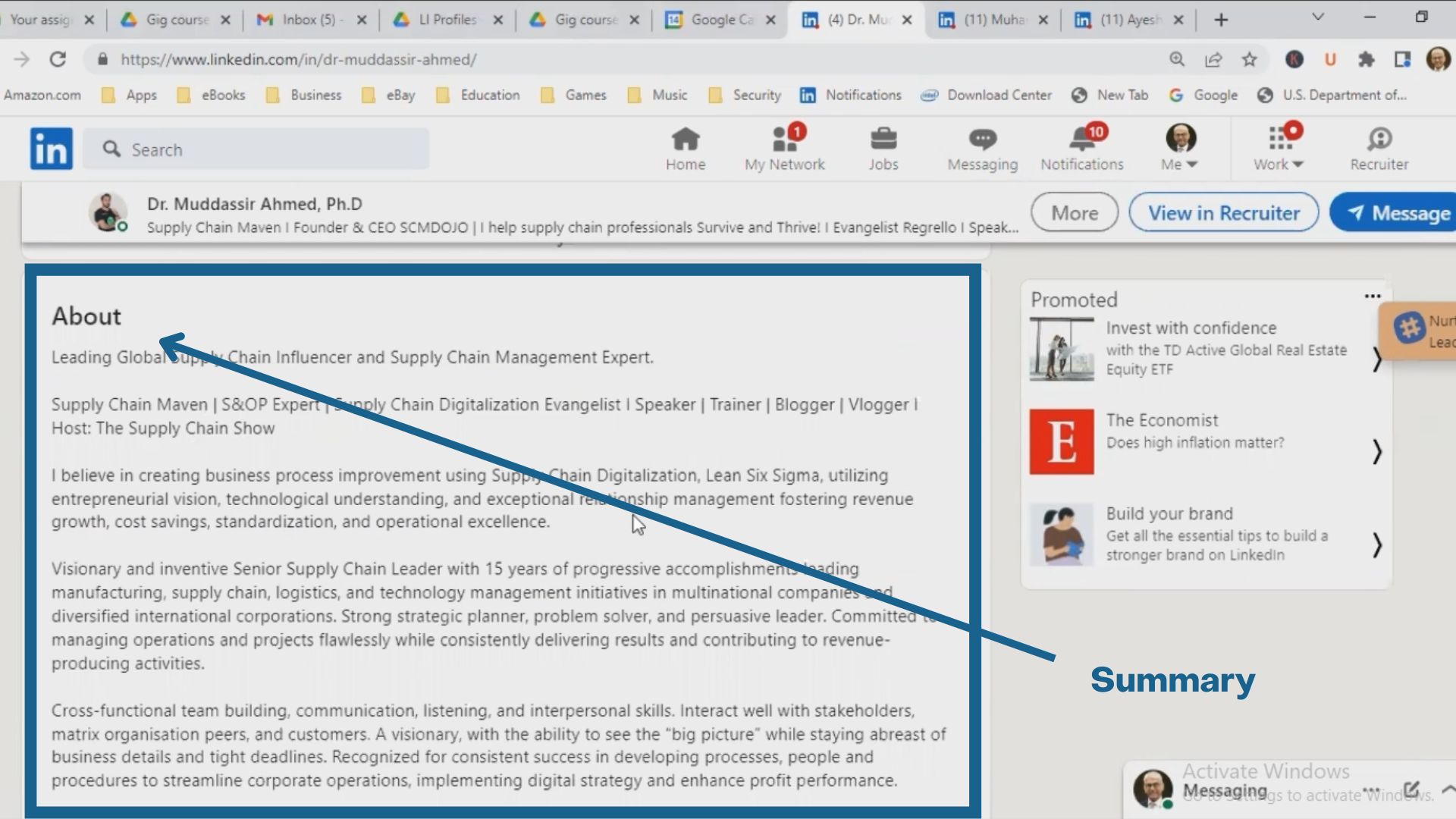Open the Build your brand ad chevron
Viewport: 1456px width, 819px height.
[1377, 545]
